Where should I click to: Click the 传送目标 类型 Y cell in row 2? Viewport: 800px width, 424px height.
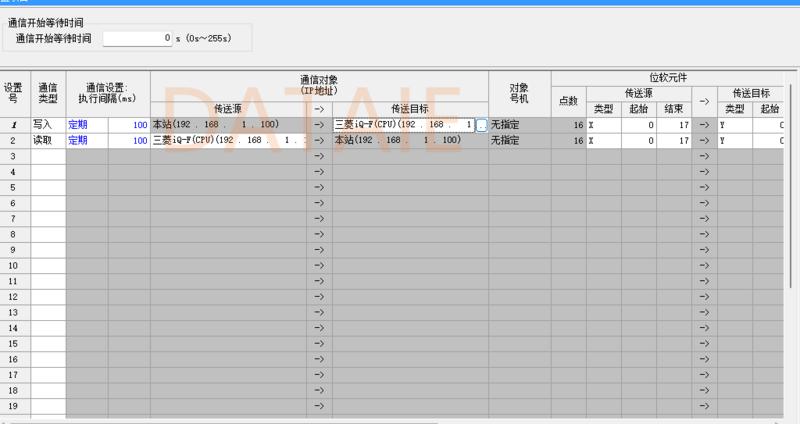pos(735,140)
